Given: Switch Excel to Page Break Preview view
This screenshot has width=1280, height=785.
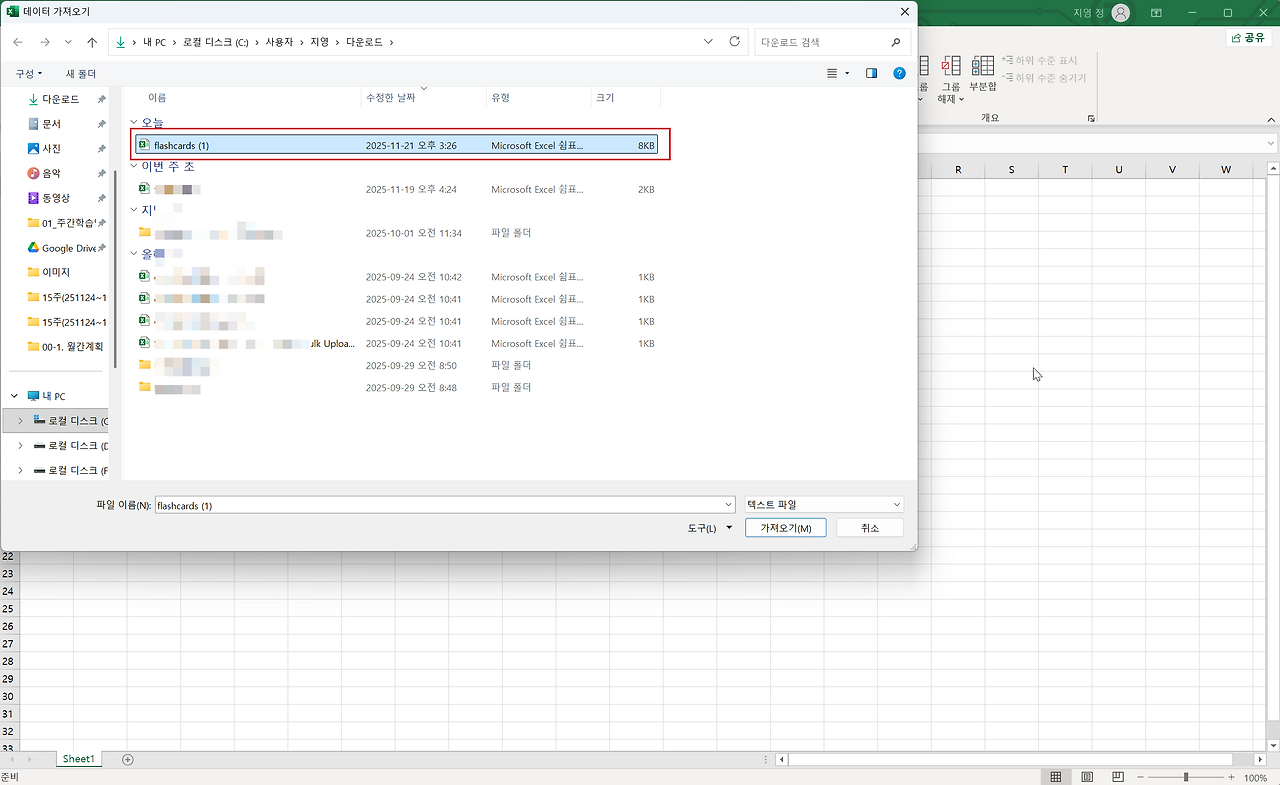Looking at the screenshot, I should (1118, 777).
